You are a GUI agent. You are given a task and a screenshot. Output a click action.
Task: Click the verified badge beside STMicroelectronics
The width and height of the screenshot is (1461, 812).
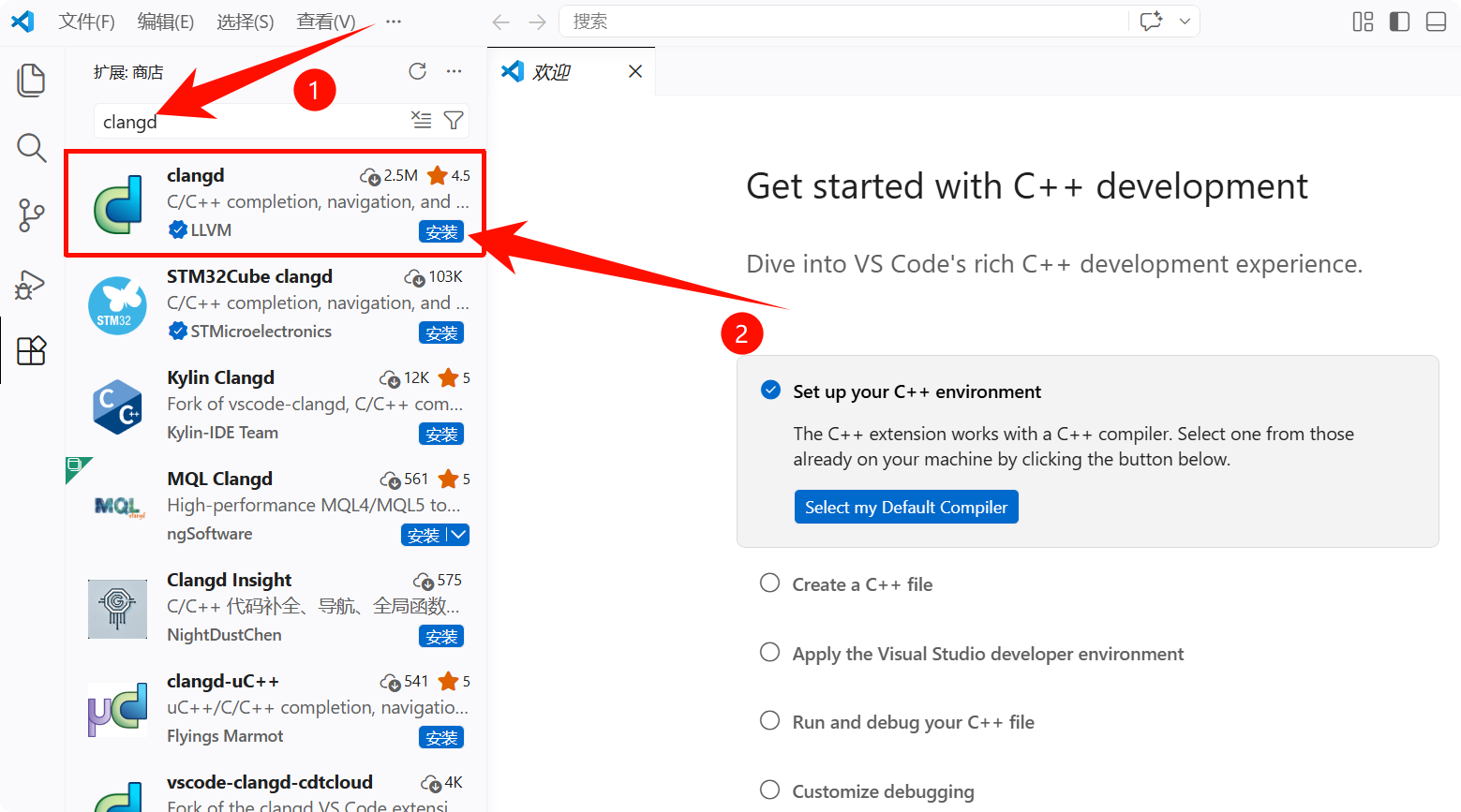(x=178, y=331)
